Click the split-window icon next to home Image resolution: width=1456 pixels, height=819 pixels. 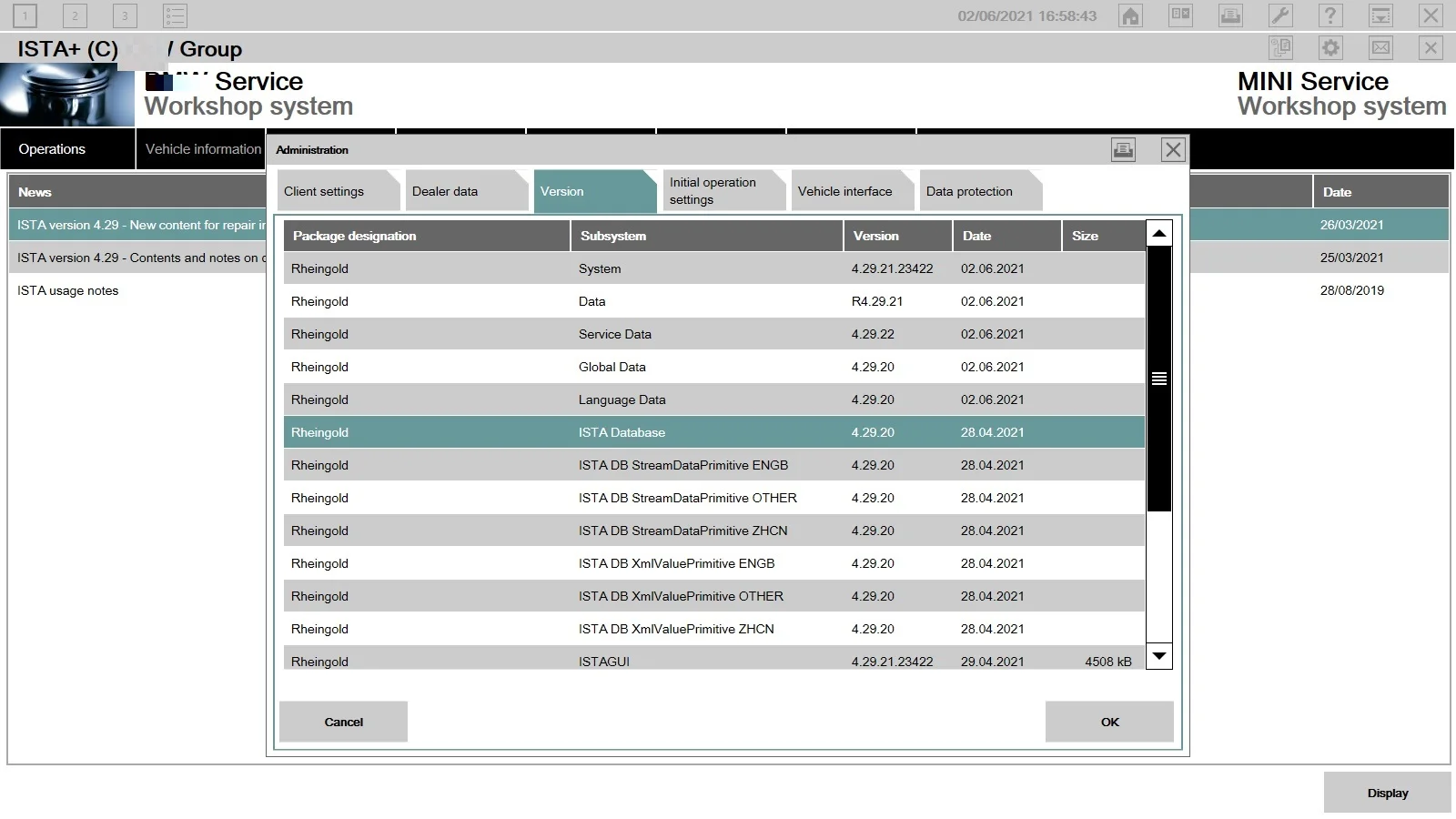click(1180, 15)
